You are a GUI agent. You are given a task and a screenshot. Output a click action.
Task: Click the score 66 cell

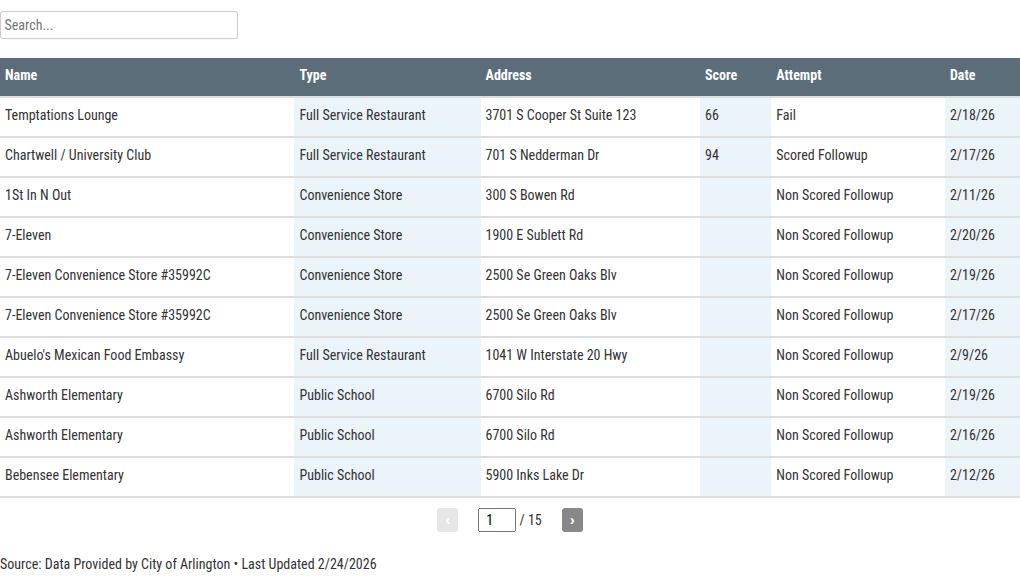click(712, 115)
